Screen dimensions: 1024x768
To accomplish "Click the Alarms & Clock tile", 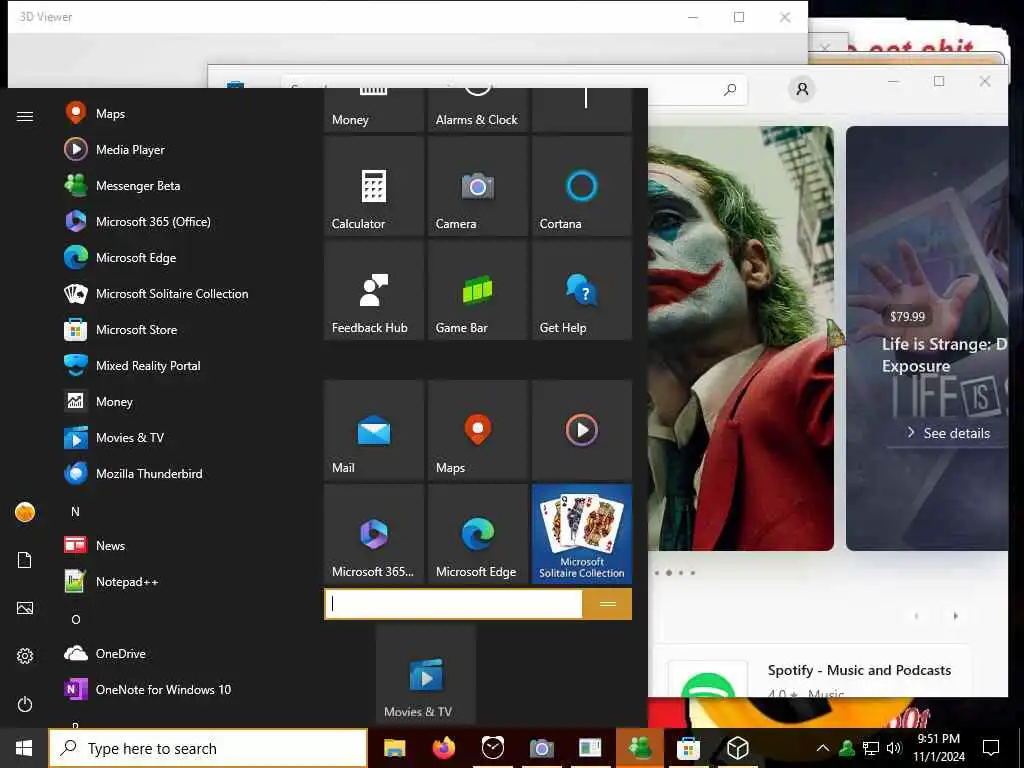I will pyautogui.click(x=477, y=110).
